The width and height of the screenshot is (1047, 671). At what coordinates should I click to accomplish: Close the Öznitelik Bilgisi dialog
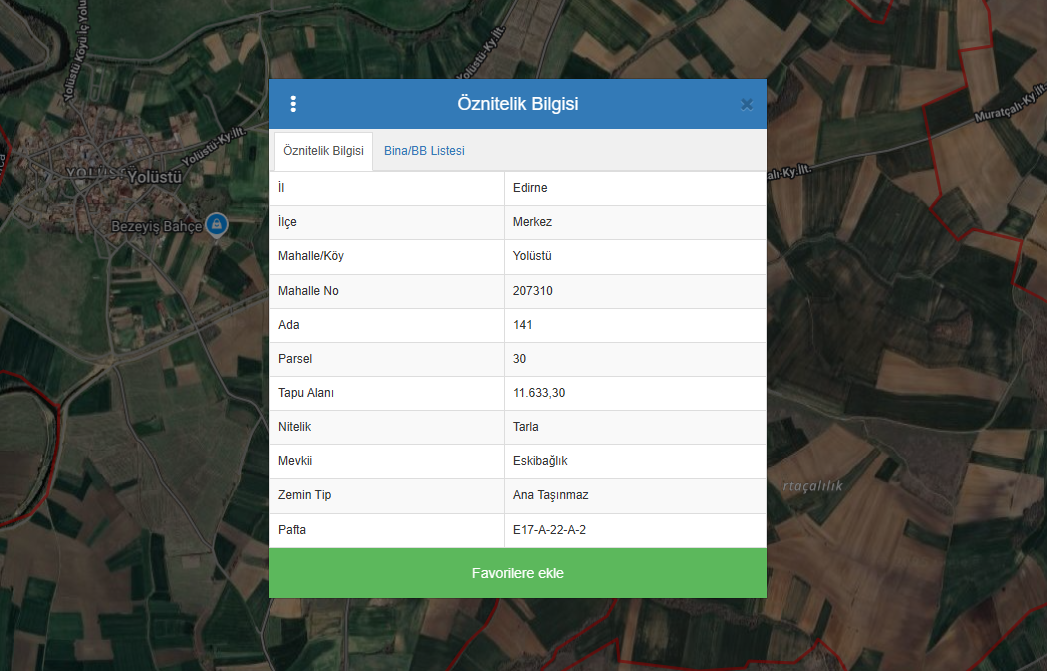pyautogui.click(x=746, y=104)
